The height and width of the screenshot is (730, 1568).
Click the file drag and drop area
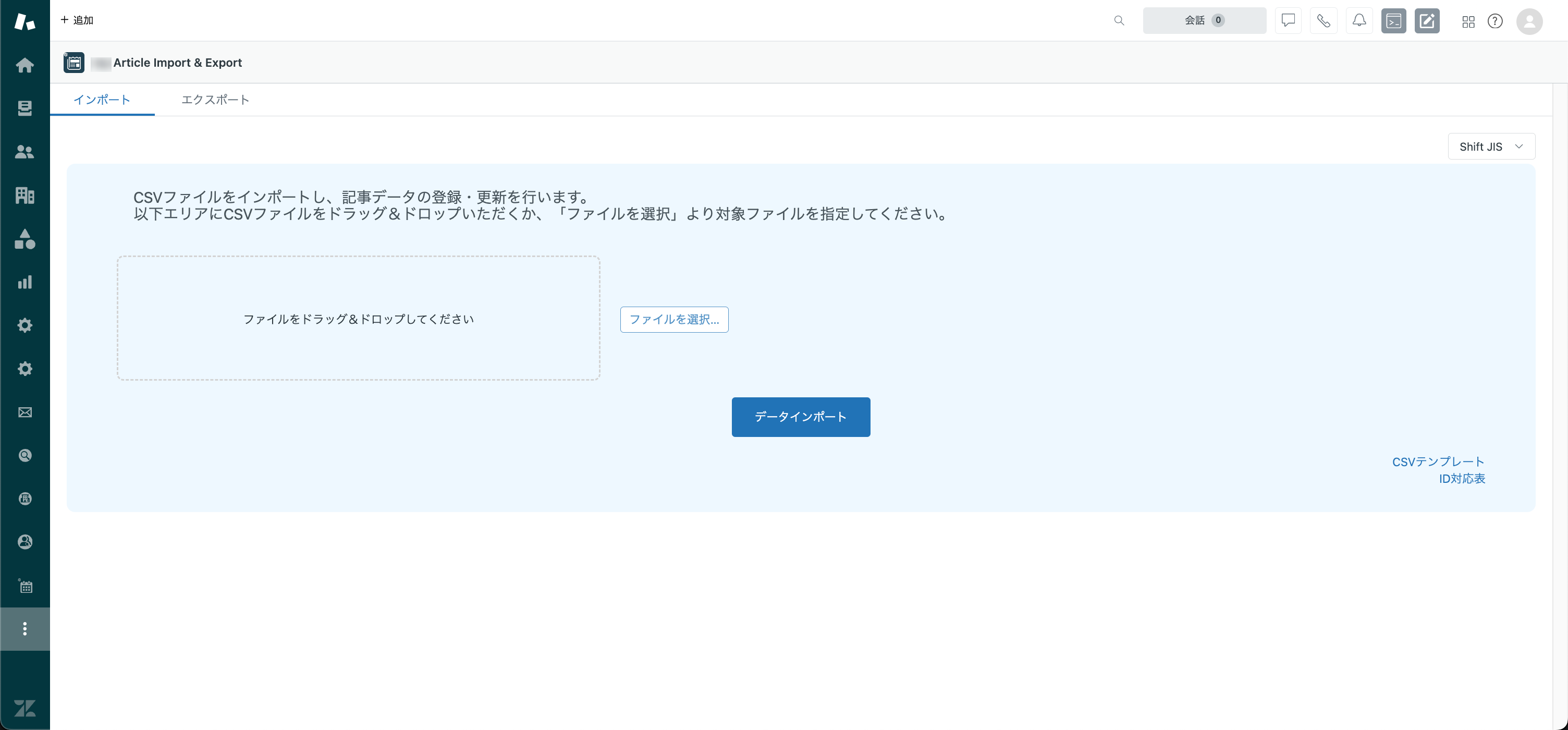coord(359,319)
